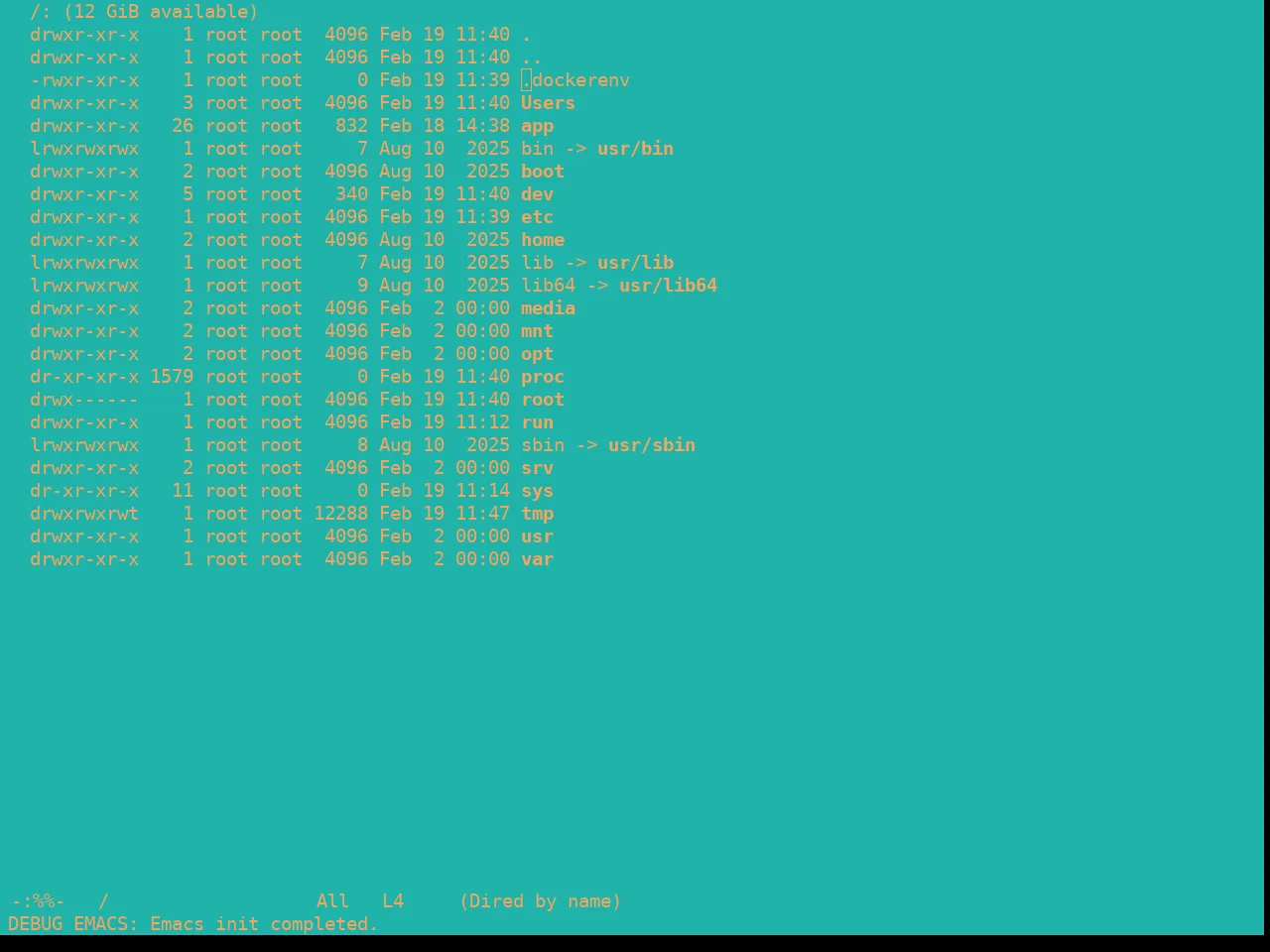This screenshot has width=1270, height=952.
Task: Open the root directory entry
Action: click(543, 400)
